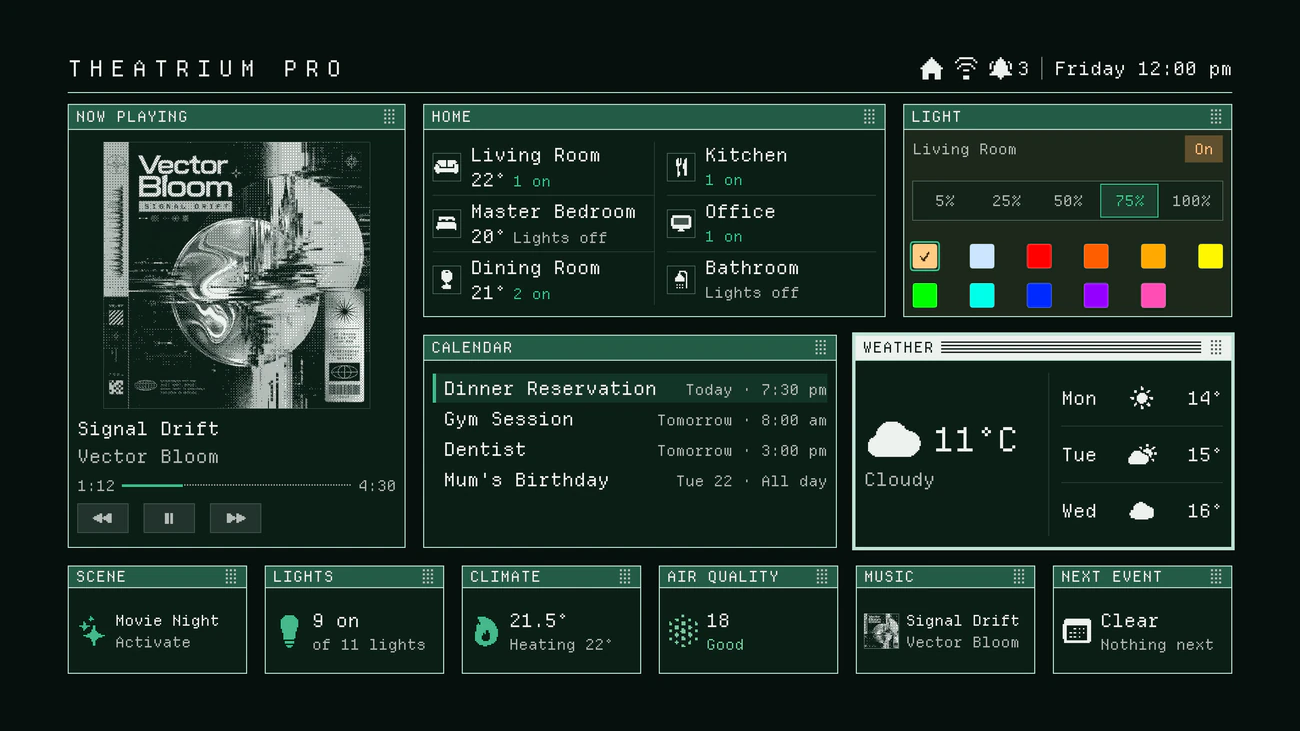Screen dimensions: 1300x731
Task: Click the Dining Room wine glass icon
Action: point(447,280)
